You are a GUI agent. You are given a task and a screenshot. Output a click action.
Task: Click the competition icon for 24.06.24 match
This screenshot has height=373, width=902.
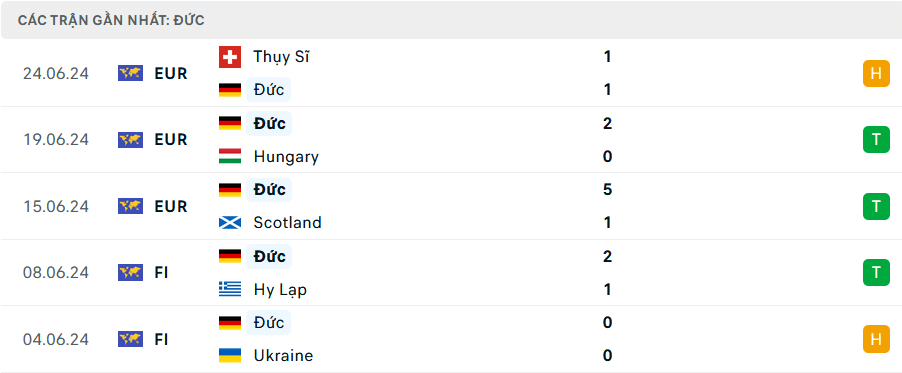[x=131, y=74]
